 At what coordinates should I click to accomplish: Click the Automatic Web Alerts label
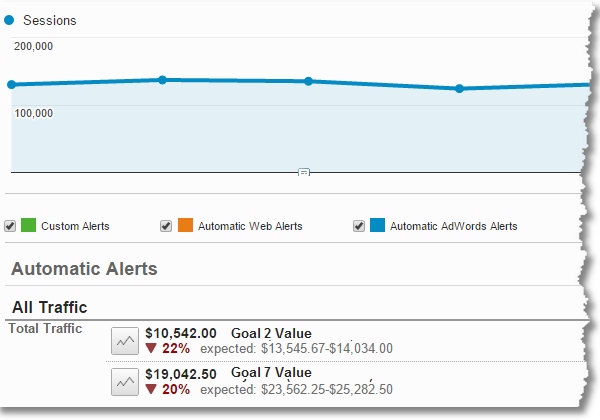tap(250, 226)
